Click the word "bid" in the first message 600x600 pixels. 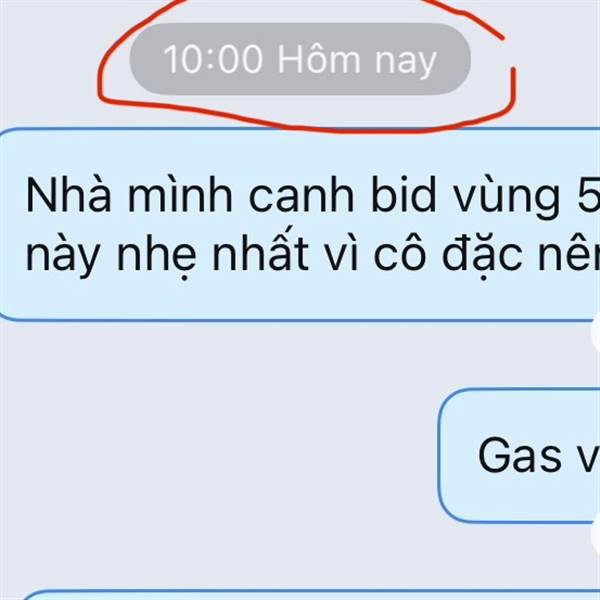click(x=404, y=195)
